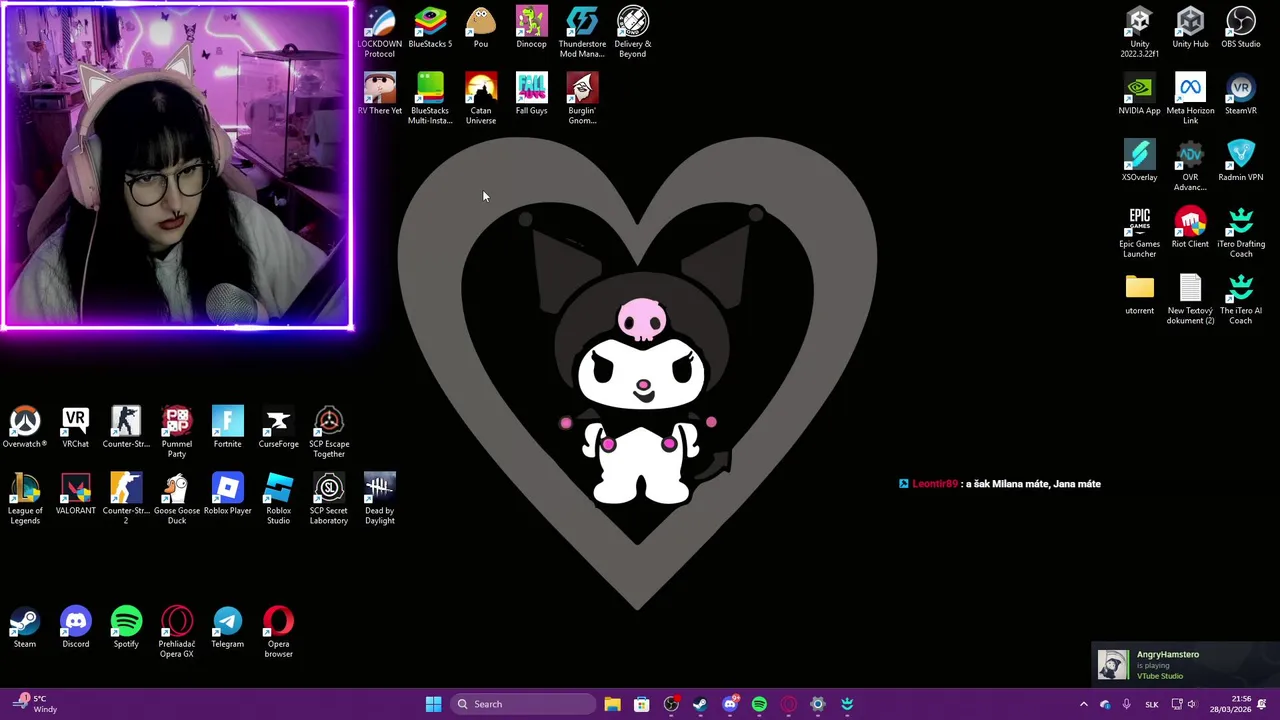Select The iTero AI Coach shortcut
The height and width of the screenshot is (720, 1280).
(x=1241, y=299)
